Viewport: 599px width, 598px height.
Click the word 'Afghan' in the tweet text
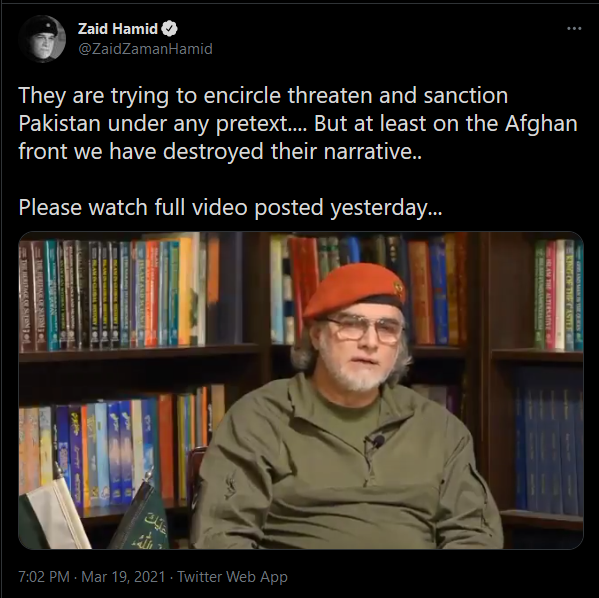tap(541, 124)
